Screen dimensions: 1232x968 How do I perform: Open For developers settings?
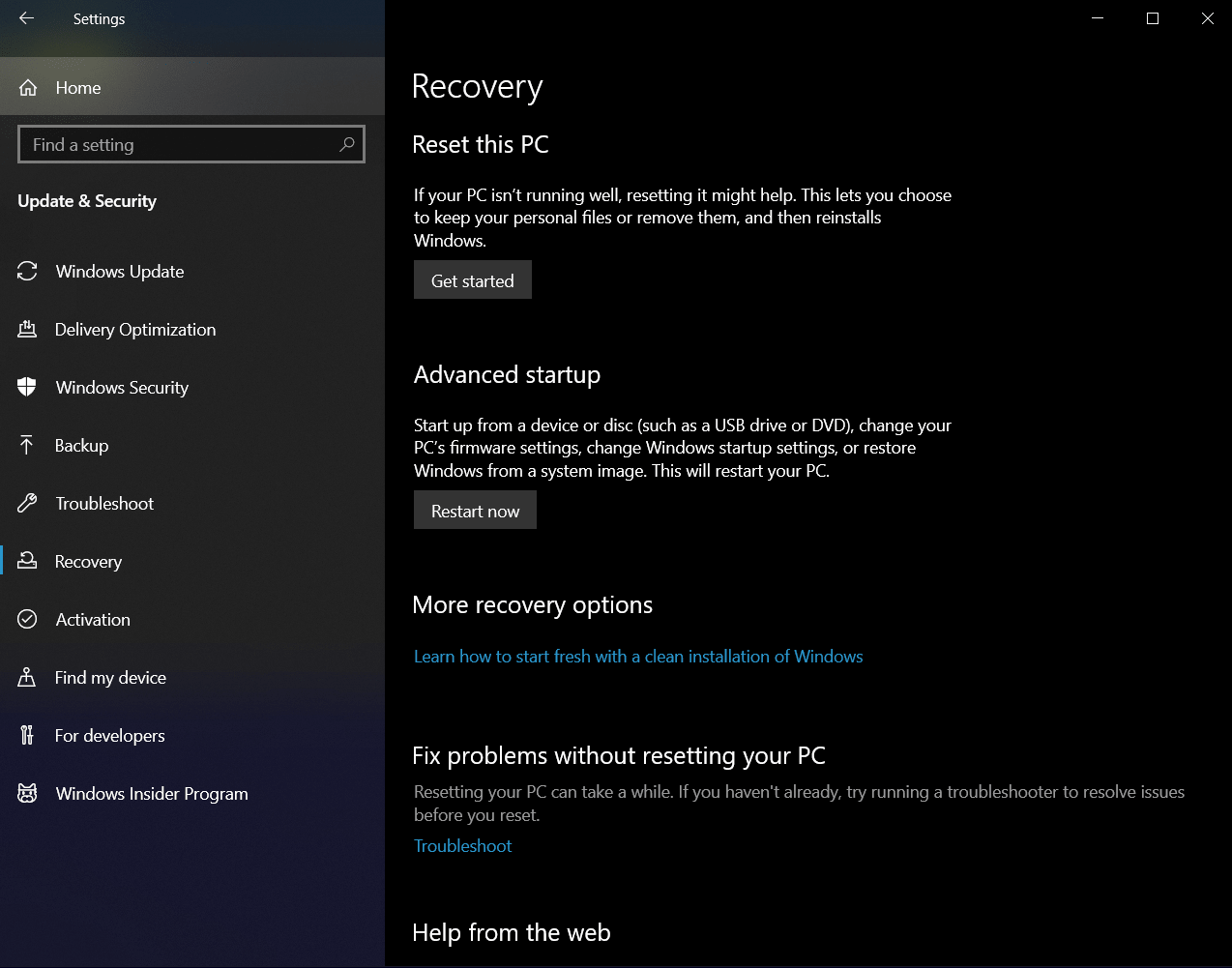click(x=192, y=736)
